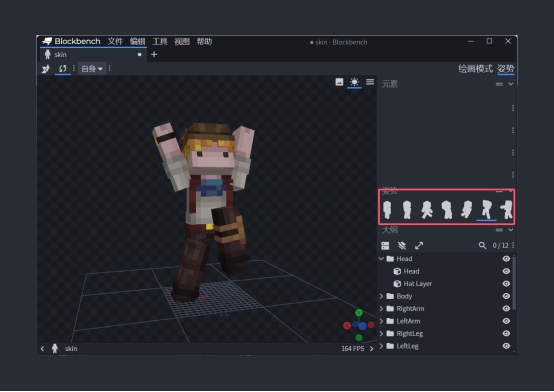Select the Body folder row
The image size is (554, 392).
point(444,296)
